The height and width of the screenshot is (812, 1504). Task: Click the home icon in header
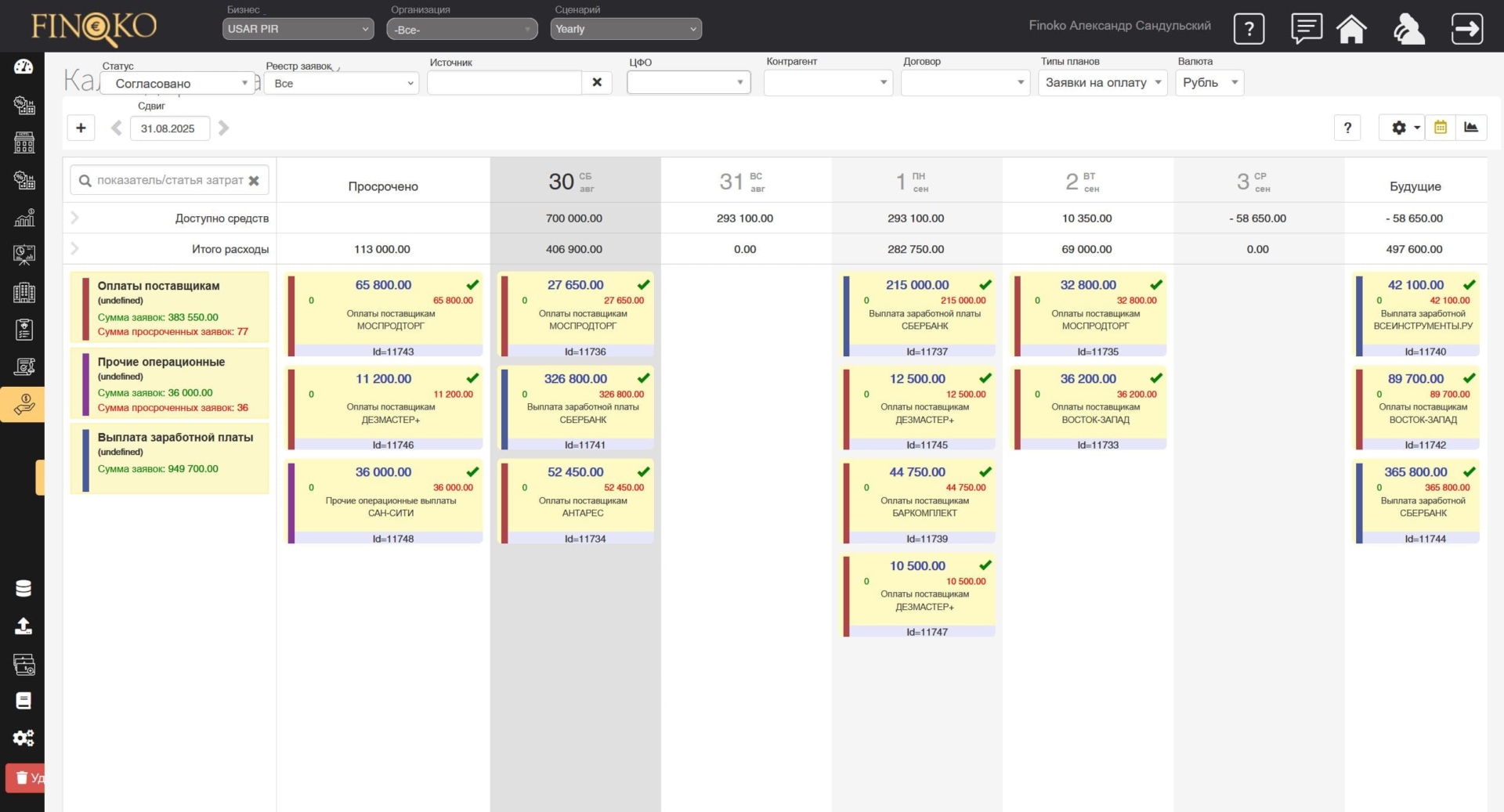click(1351, 29)
